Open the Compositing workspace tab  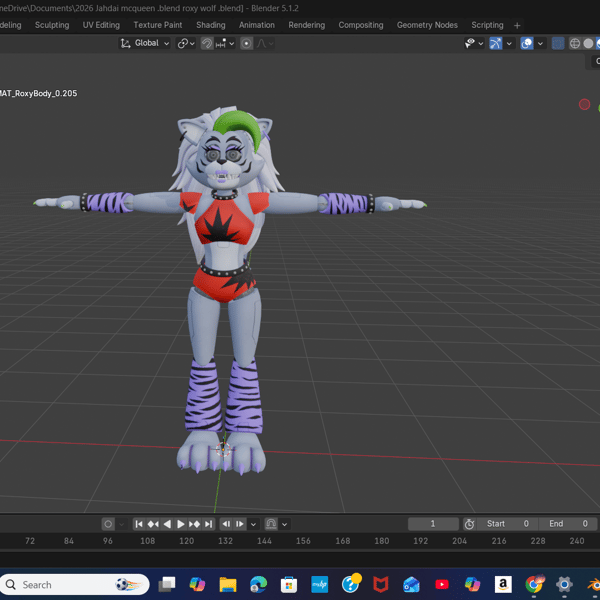tap(360, 25)
